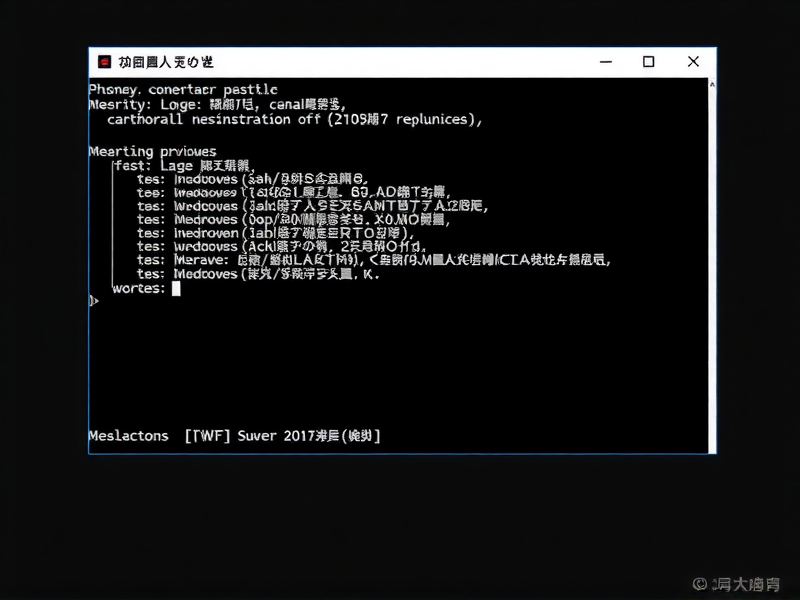Click the scrollbar up arrow on the right edge
Viewport: 800px width, 600px height.
click(x=710, y=85)
